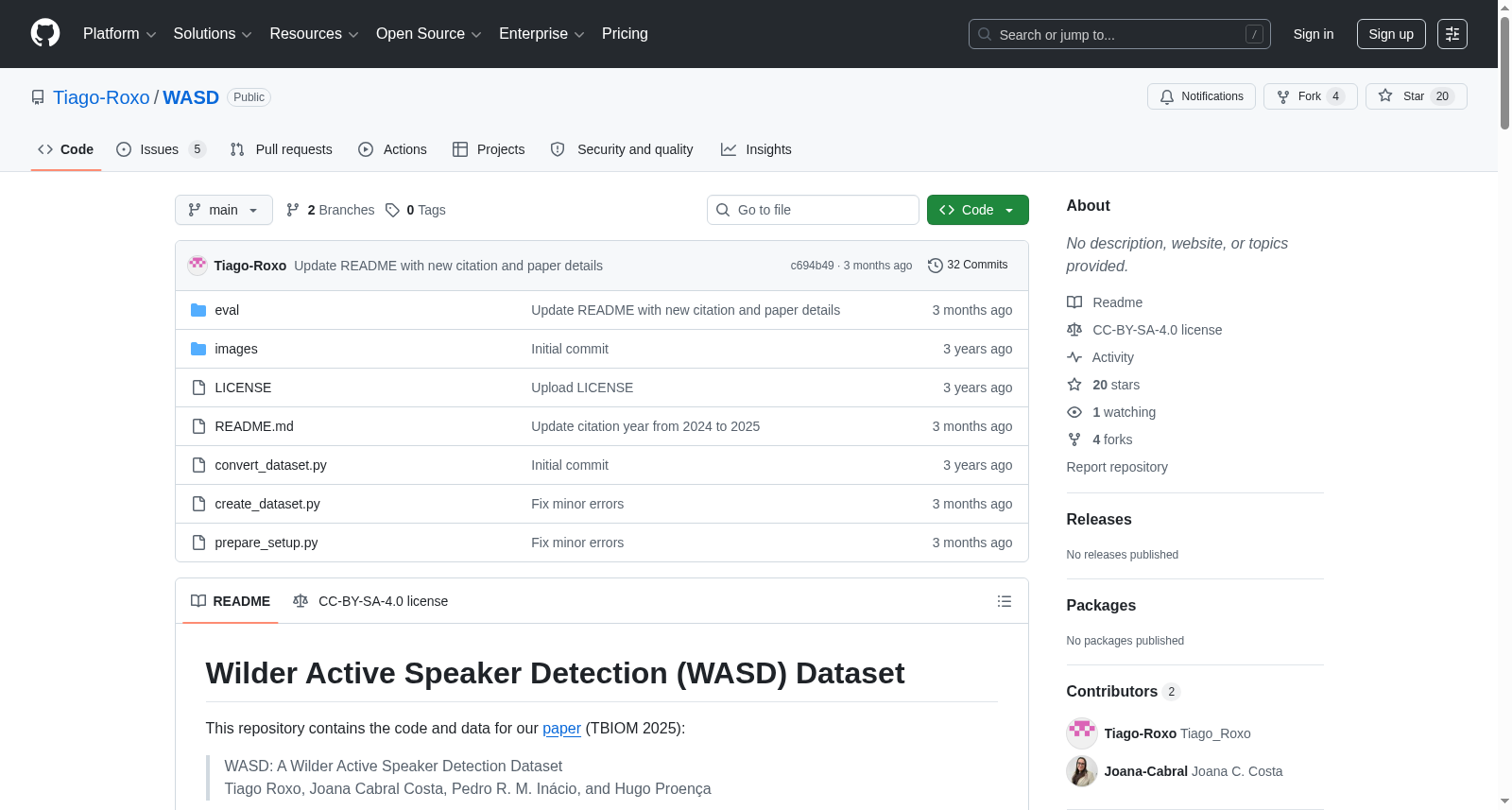Click the search magnifier icon in header
This screenshot has height=810, width=1512.
[985, 34]
